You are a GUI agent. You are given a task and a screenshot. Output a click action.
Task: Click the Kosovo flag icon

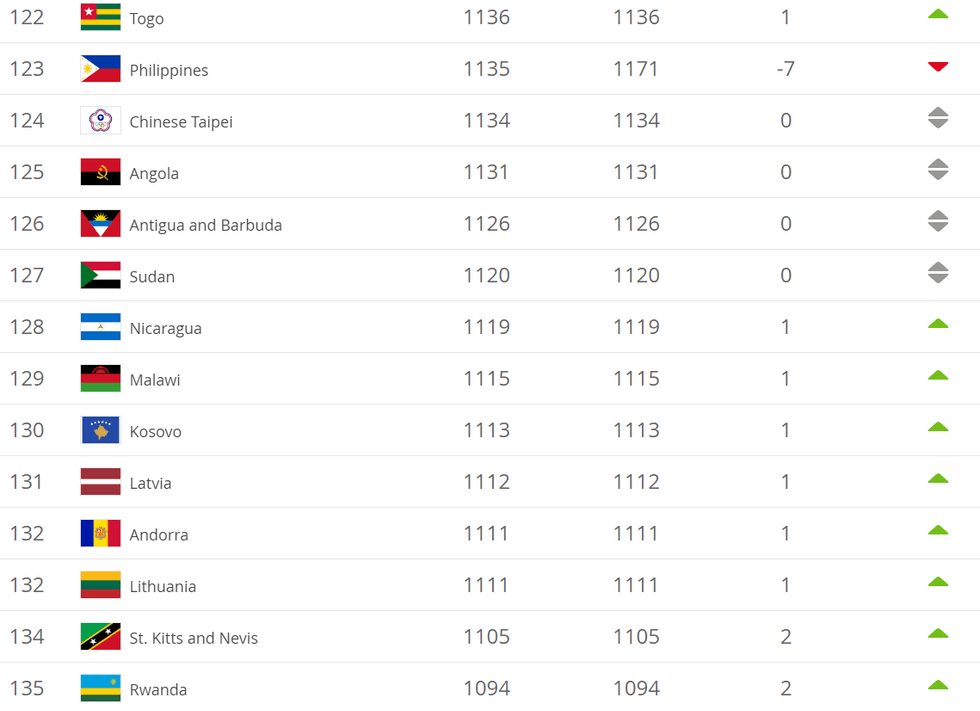coord(100,430)
